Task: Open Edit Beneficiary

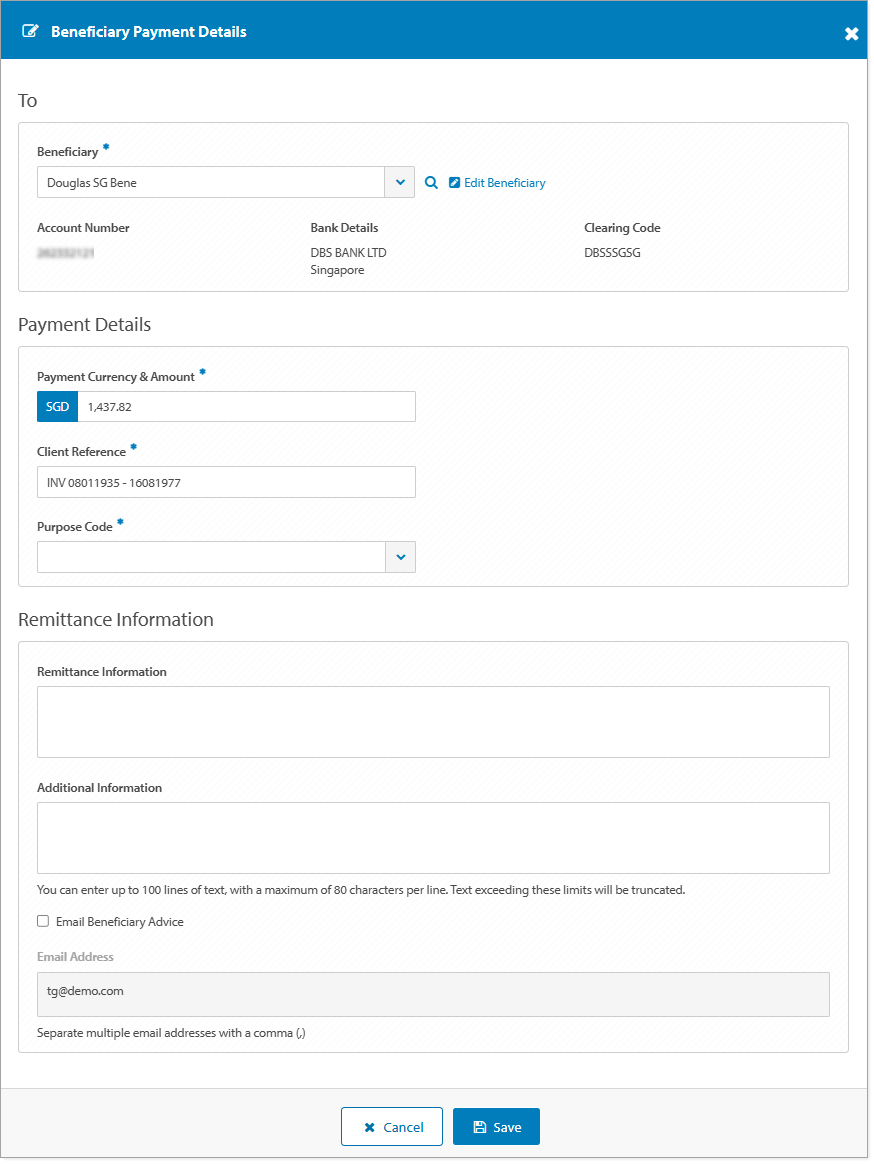Action: click(x=497, y=182)
